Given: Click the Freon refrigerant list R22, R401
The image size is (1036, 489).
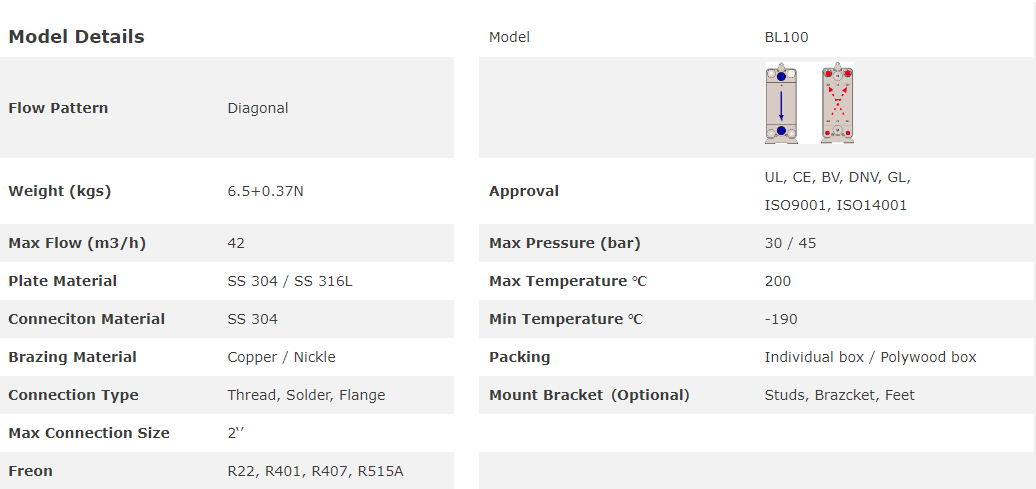Looking at the screenshot, I should [315, 471].
